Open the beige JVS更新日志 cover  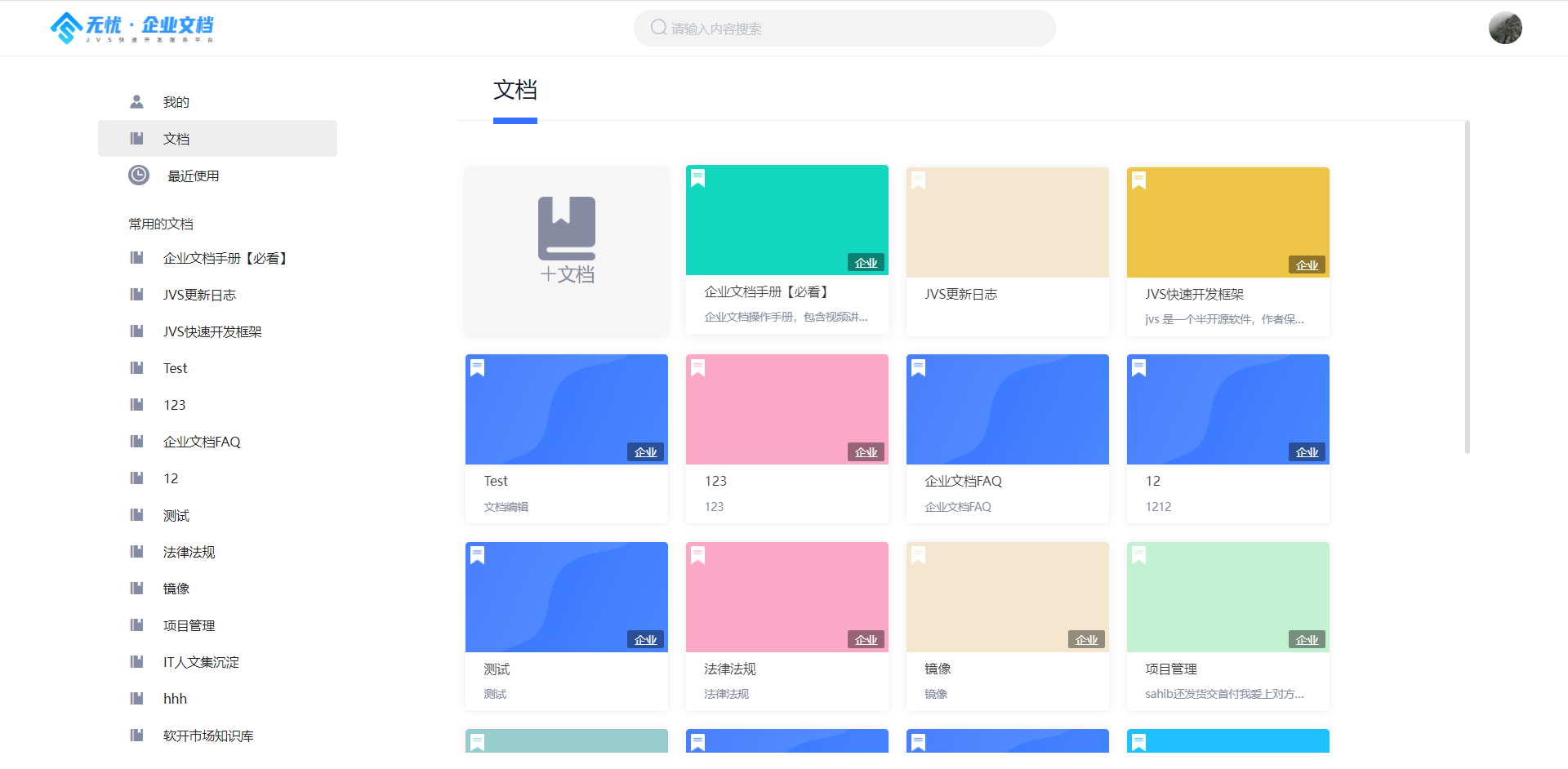[x=1008, y=222]
